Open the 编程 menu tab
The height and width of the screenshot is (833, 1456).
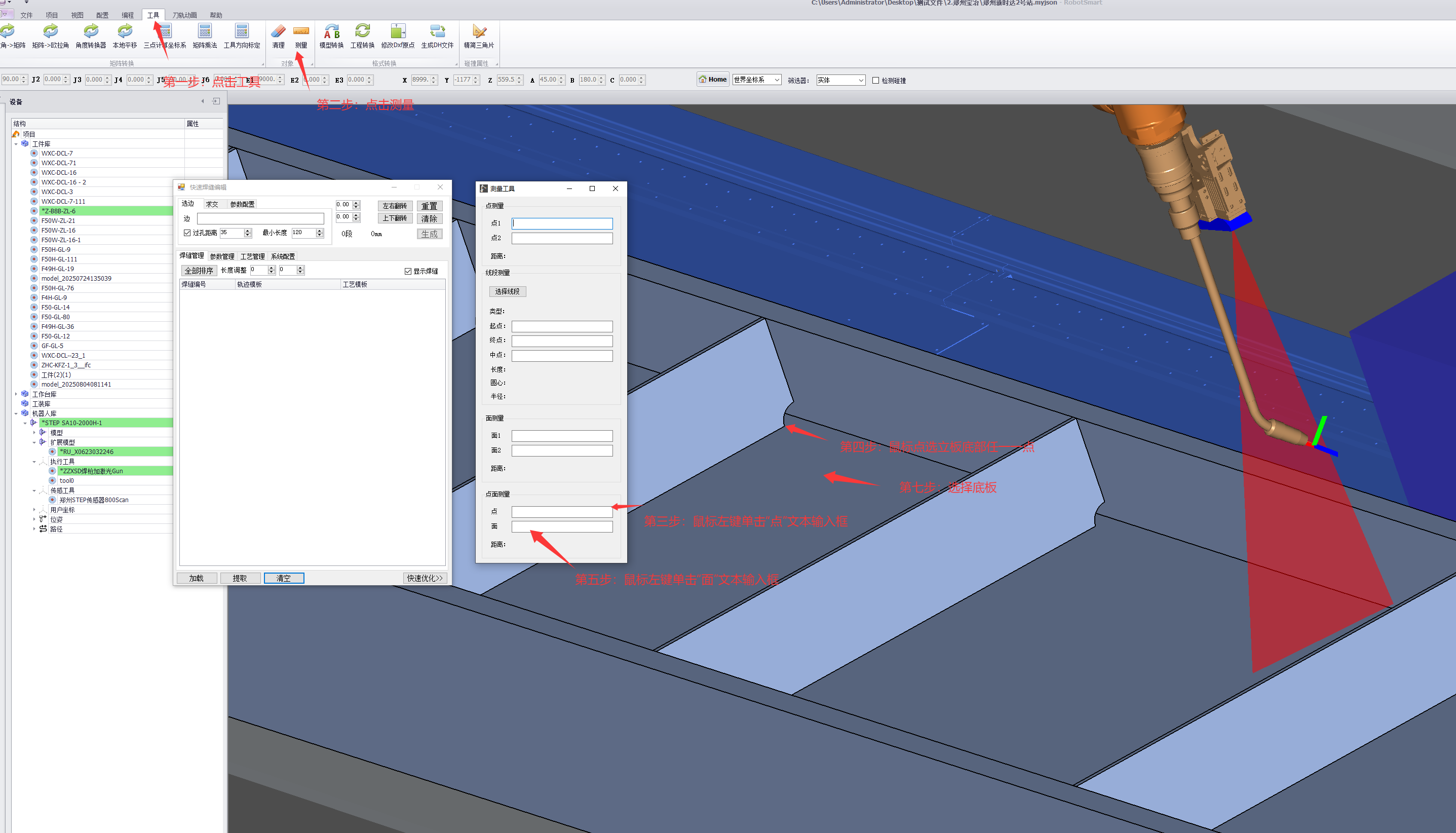[128, 15]
